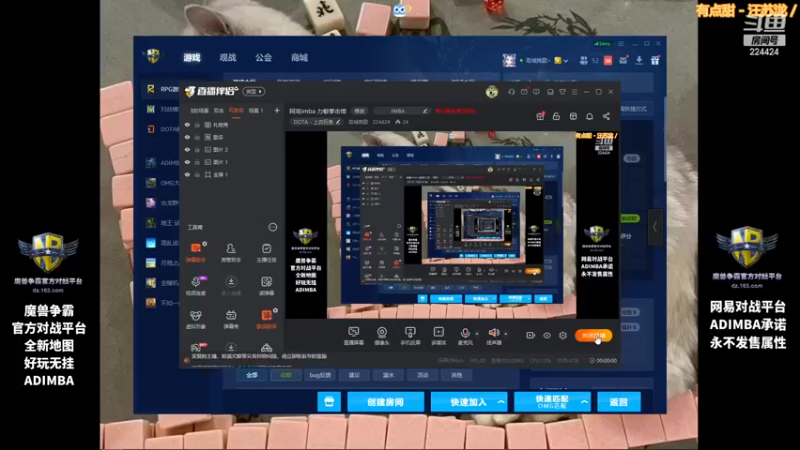The image size is (800, 450).
Task: Select the 场景 1 scene tab
Action: tap(256, 111)
